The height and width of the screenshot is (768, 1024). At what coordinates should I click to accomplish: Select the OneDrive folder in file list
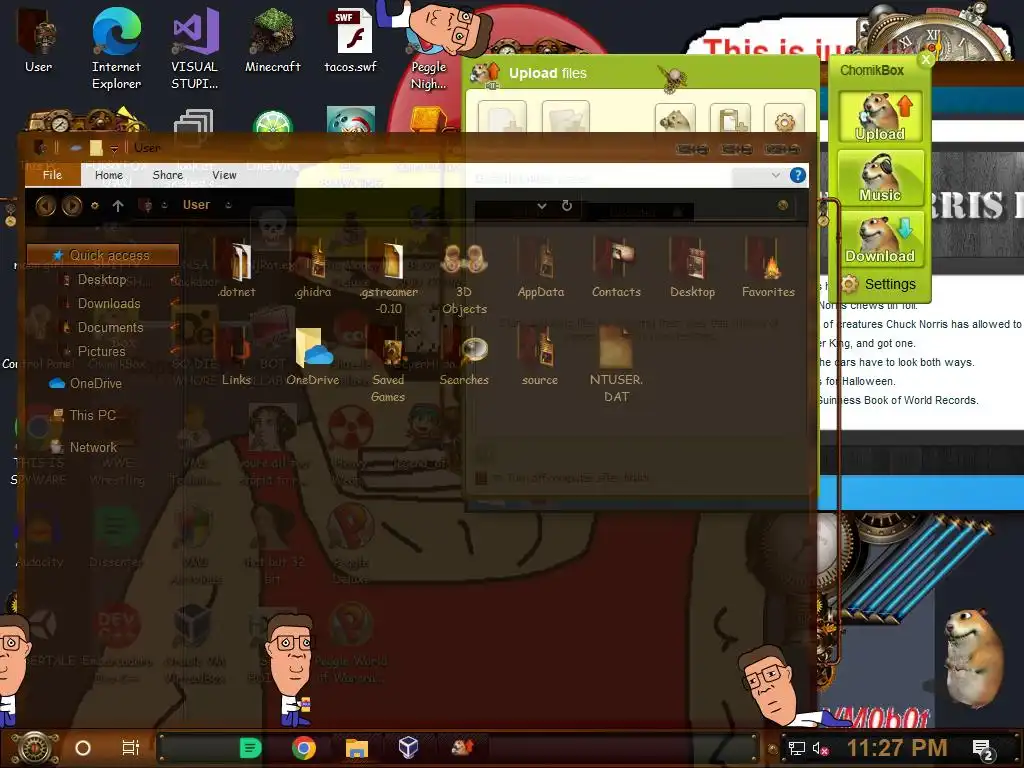[x=313, y=358]
